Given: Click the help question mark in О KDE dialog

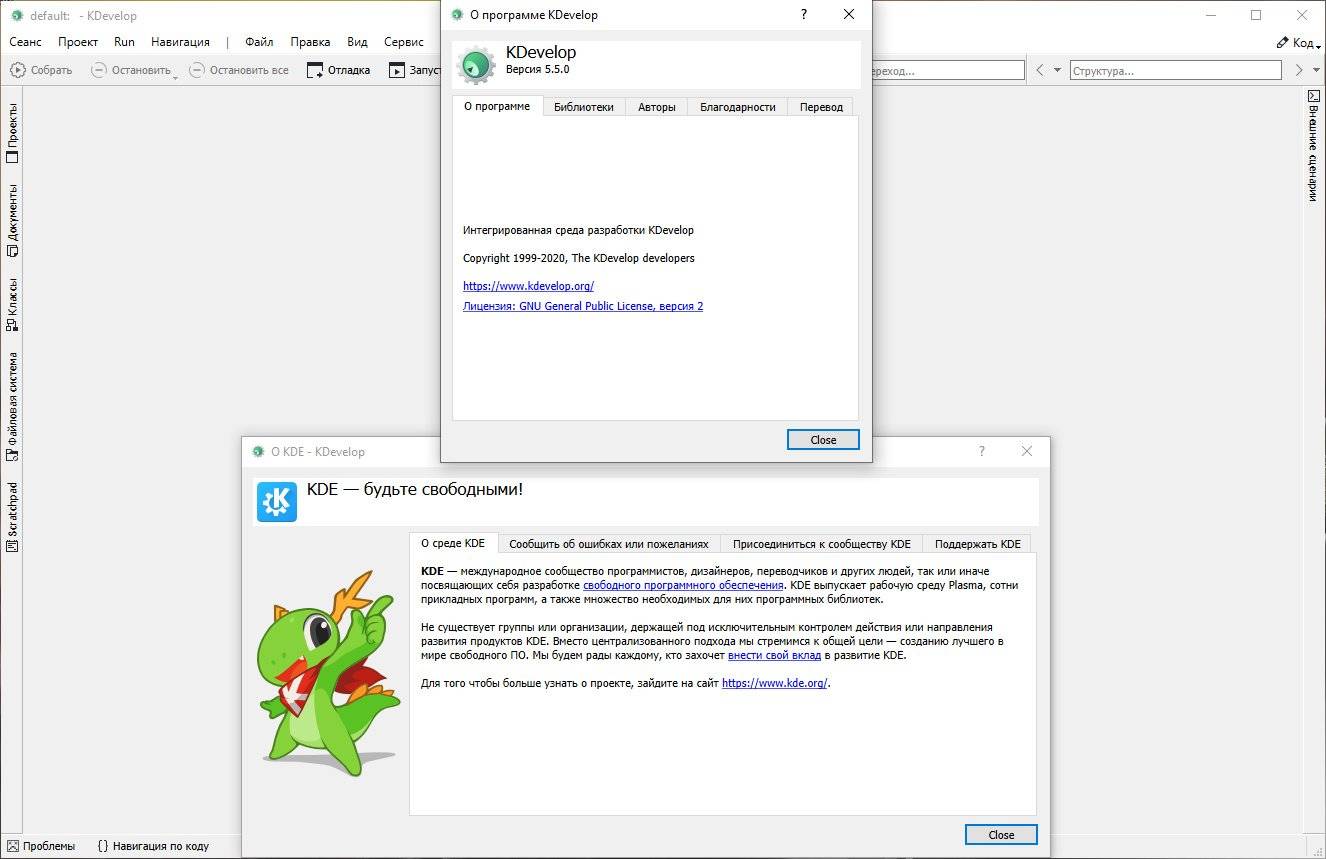Looking at the screenshot, I should 982,451.
